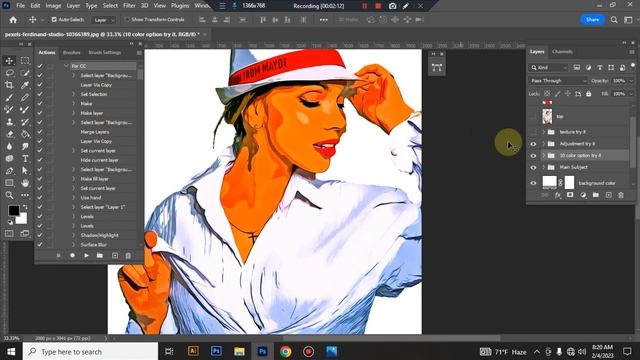Hide the 10 color option try 8 group
Screen dimensions: 640x360
pos(533,156)
